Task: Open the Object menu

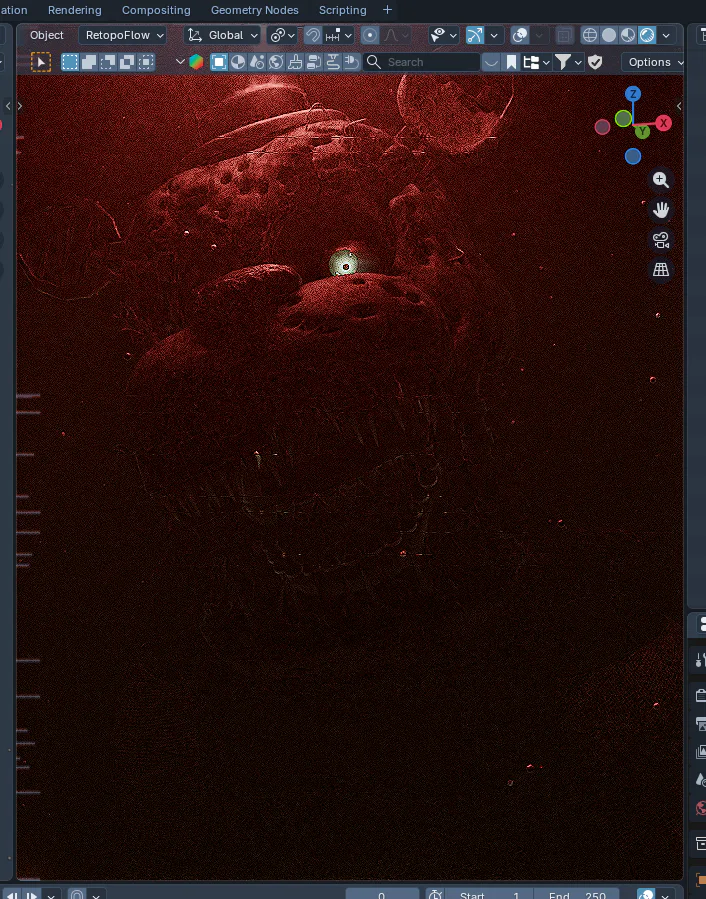Action: coord(46,35)
